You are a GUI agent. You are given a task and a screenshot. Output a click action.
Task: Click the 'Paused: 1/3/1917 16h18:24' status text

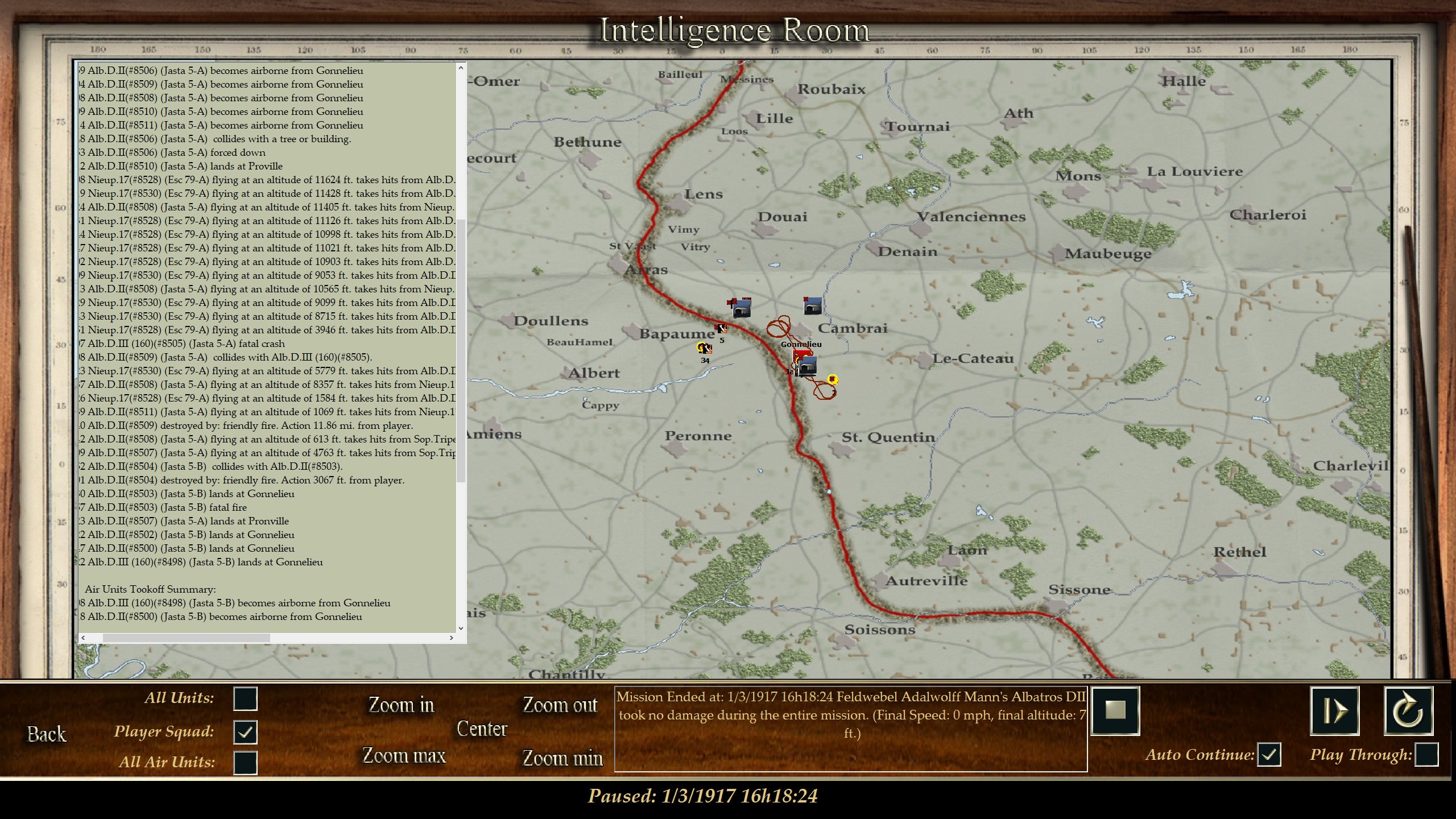click(x=702, y=796)
